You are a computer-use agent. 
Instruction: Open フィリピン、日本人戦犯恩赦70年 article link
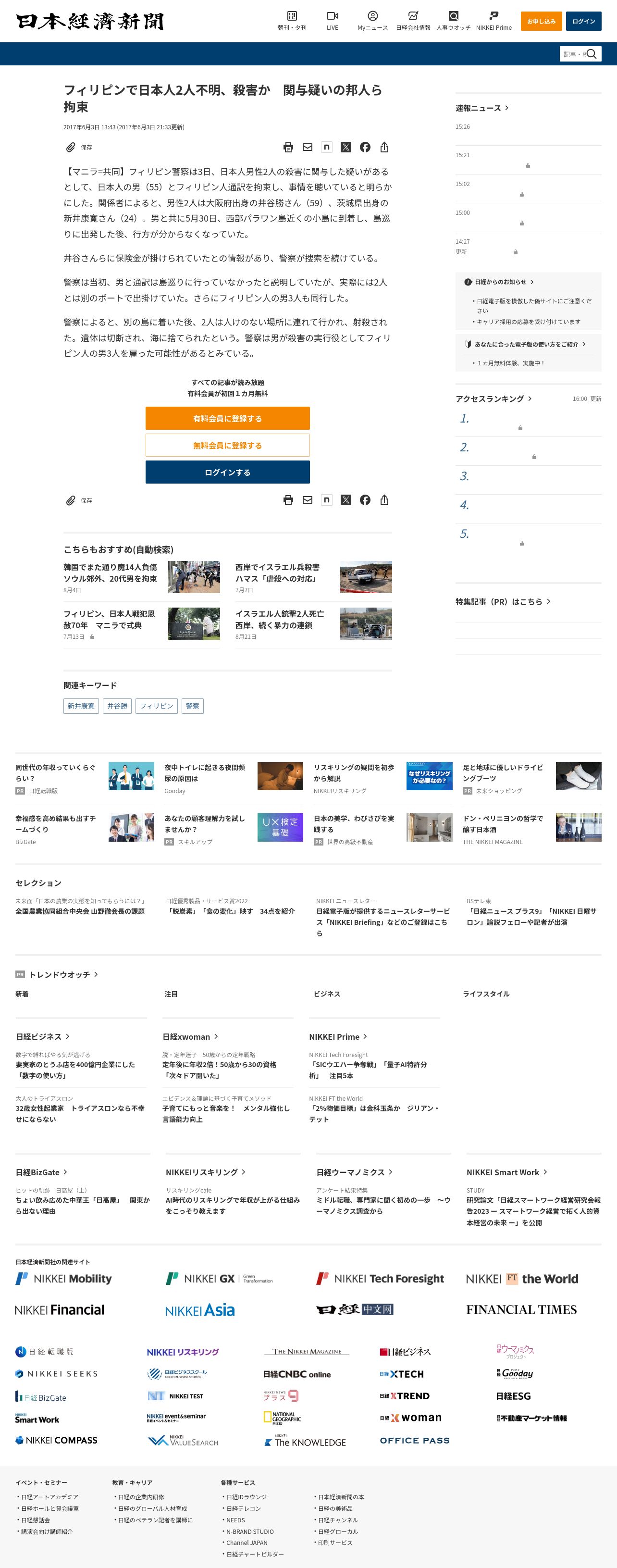point(109,620)
